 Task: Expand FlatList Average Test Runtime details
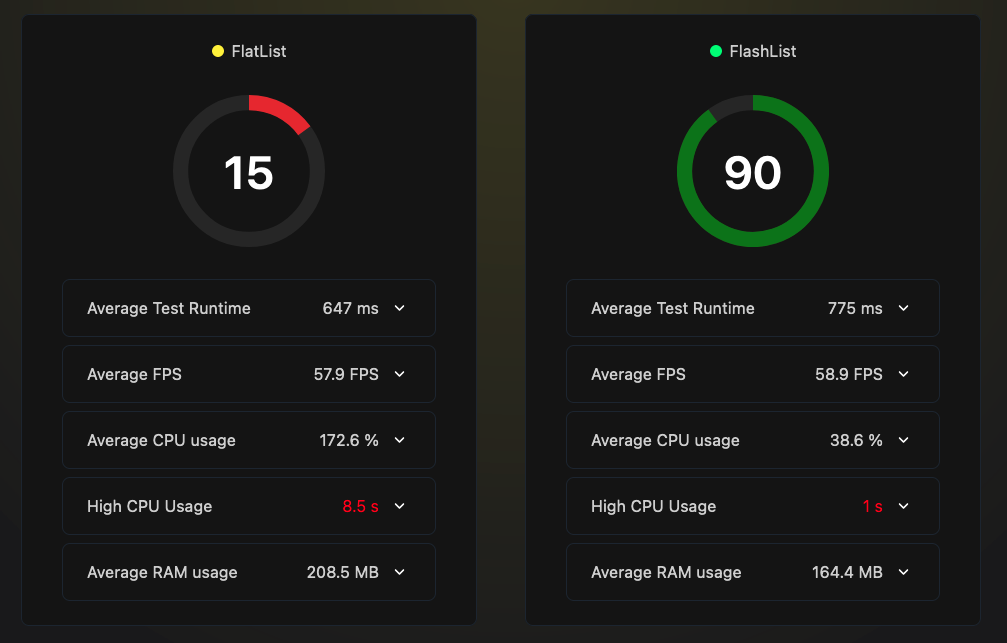pyautogui.click(x=399, y=308)
